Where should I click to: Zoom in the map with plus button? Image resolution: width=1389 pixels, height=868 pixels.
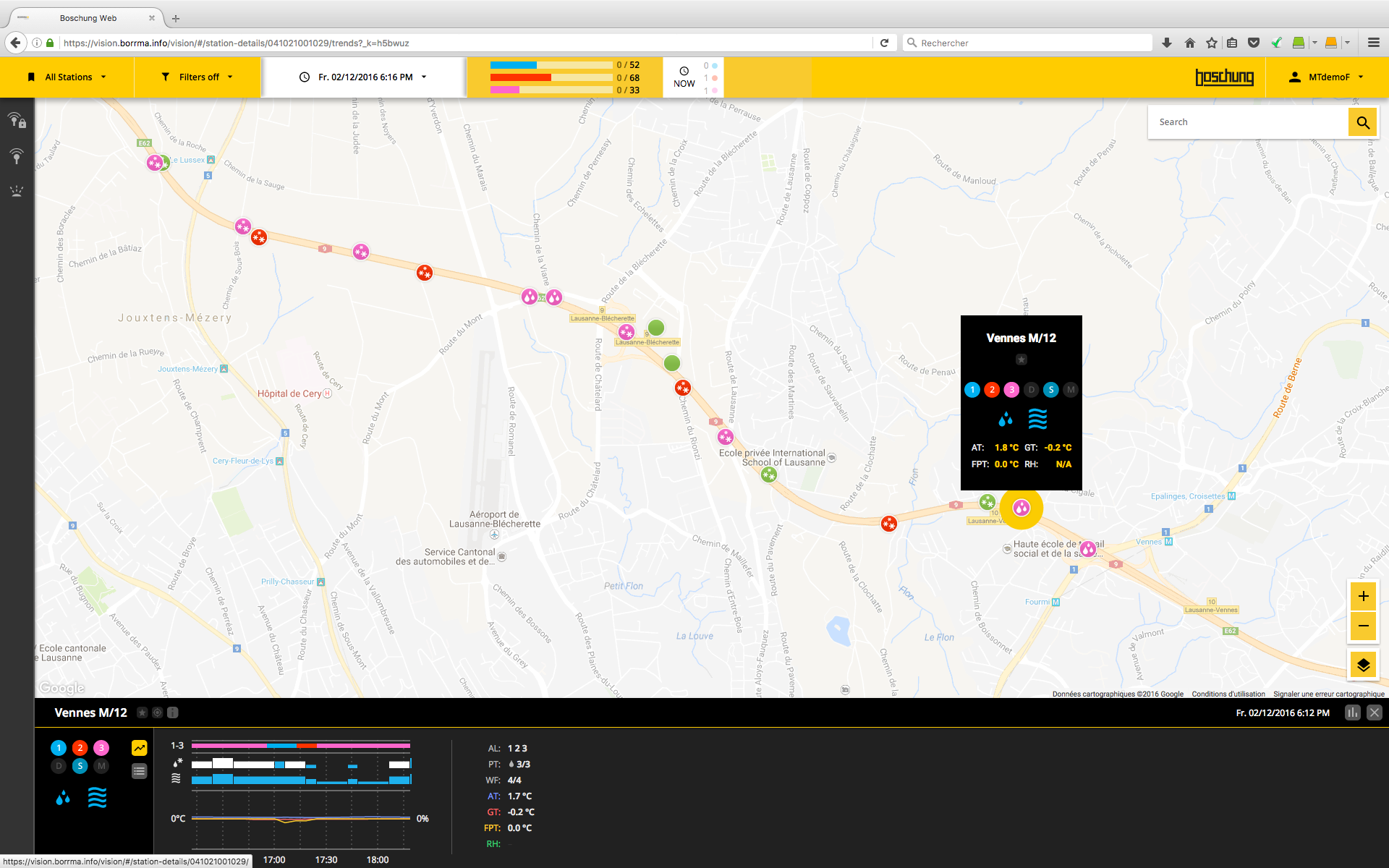[1363, 596]
